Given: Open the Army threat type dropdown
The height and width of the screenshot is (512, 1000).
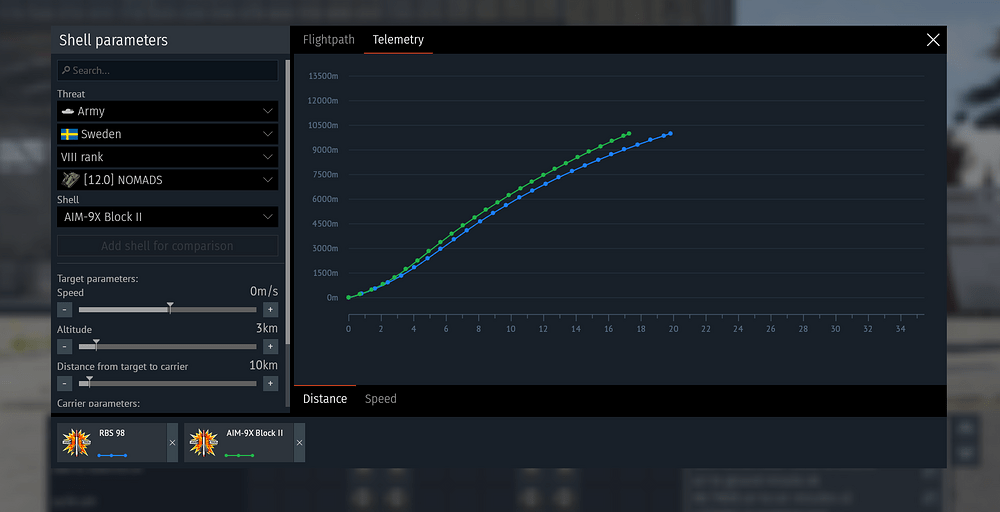Looking at the screenshot, I should [168, 111].
